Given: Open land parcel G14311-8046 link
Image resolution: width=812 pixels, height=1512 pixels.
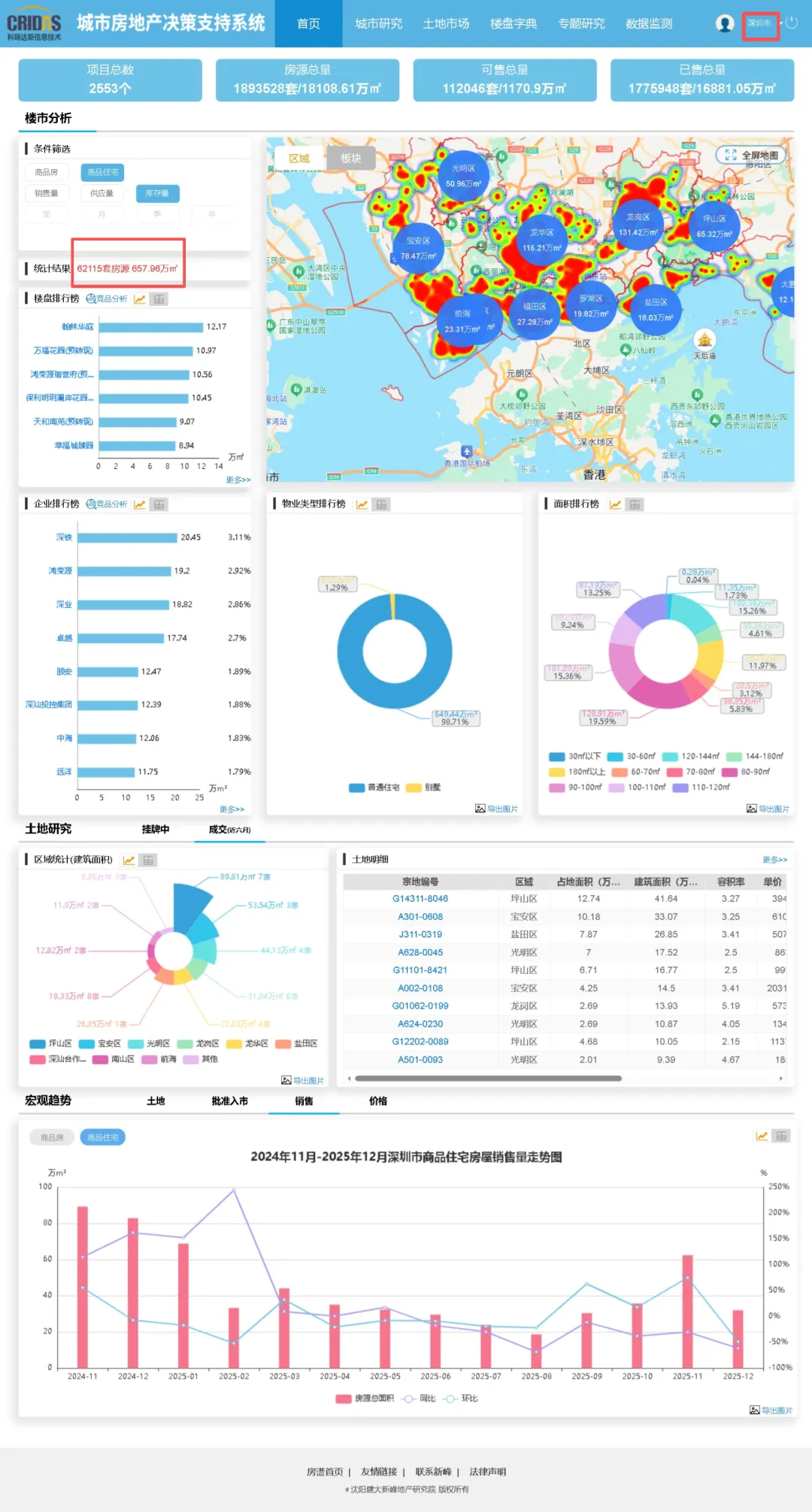Looking at the screenshot, I should 420,898.
